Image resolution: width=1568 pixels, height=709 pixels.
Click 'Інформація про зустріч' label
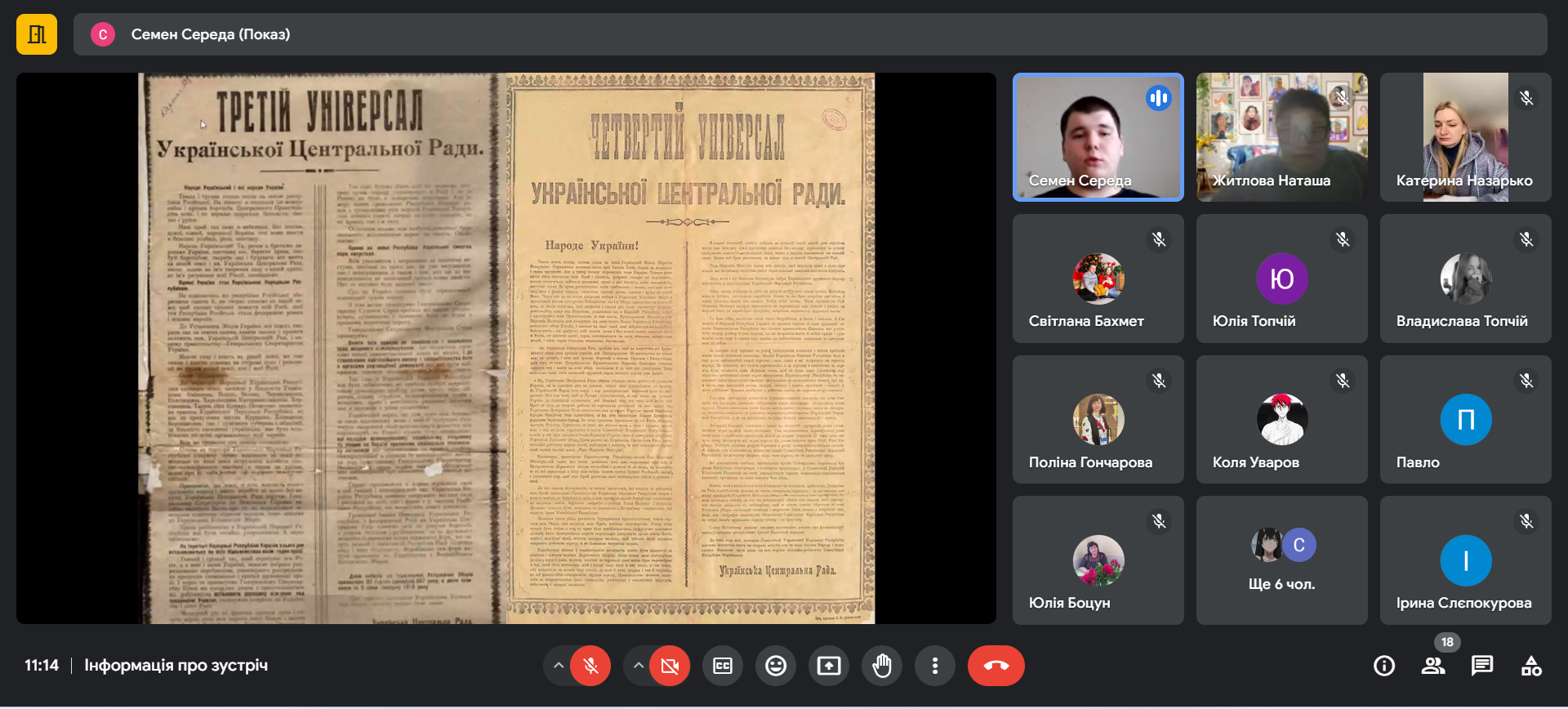click(x=176, y=666)
